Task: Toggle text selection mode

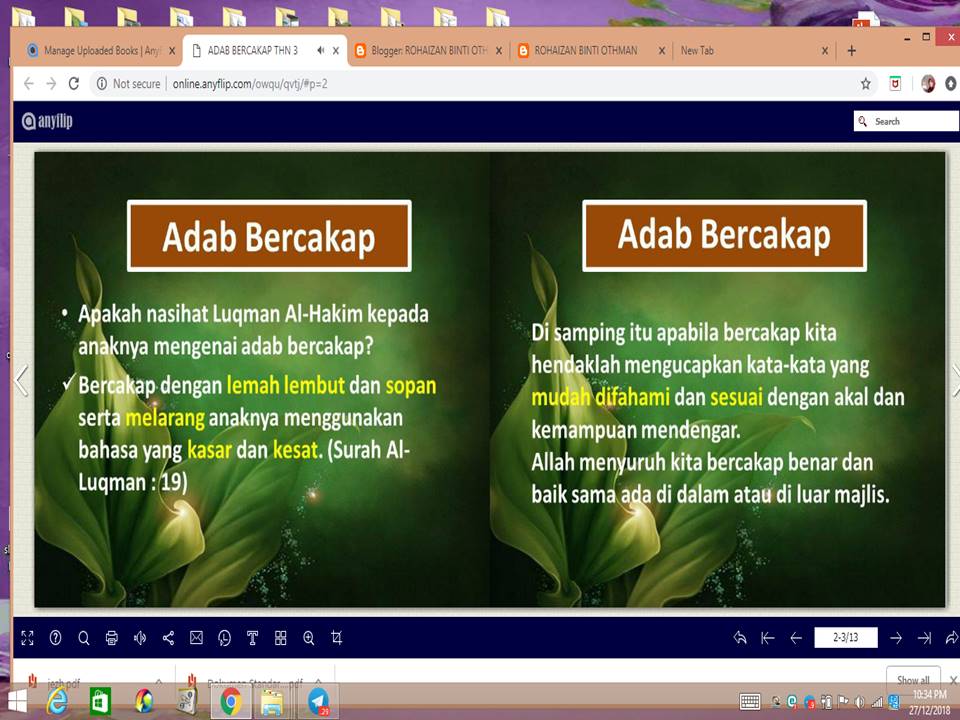Action: click(x=252, y=637)
